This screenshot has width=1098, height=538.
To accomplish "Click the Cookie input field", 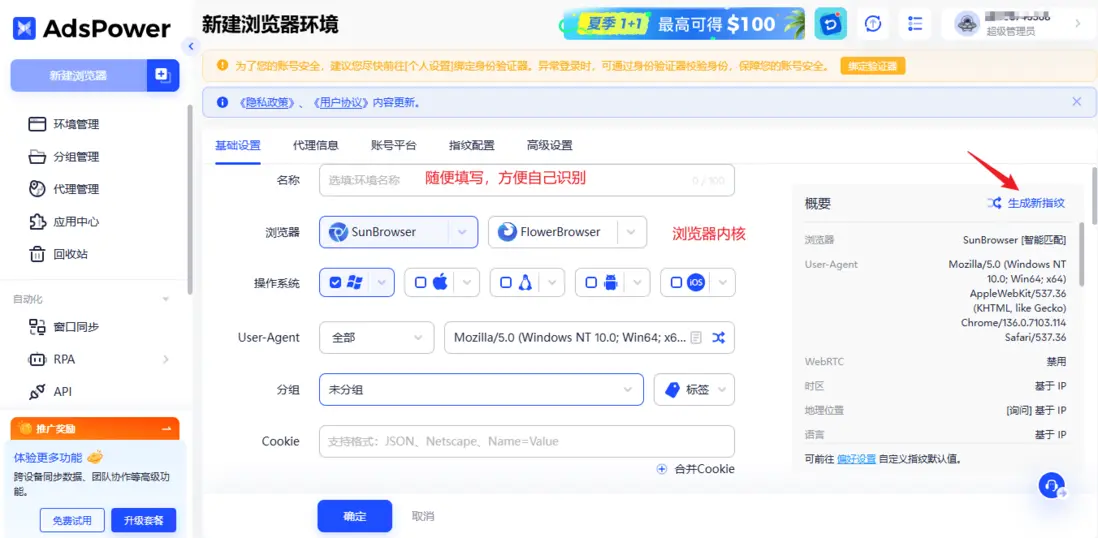I will click(527, 441).
